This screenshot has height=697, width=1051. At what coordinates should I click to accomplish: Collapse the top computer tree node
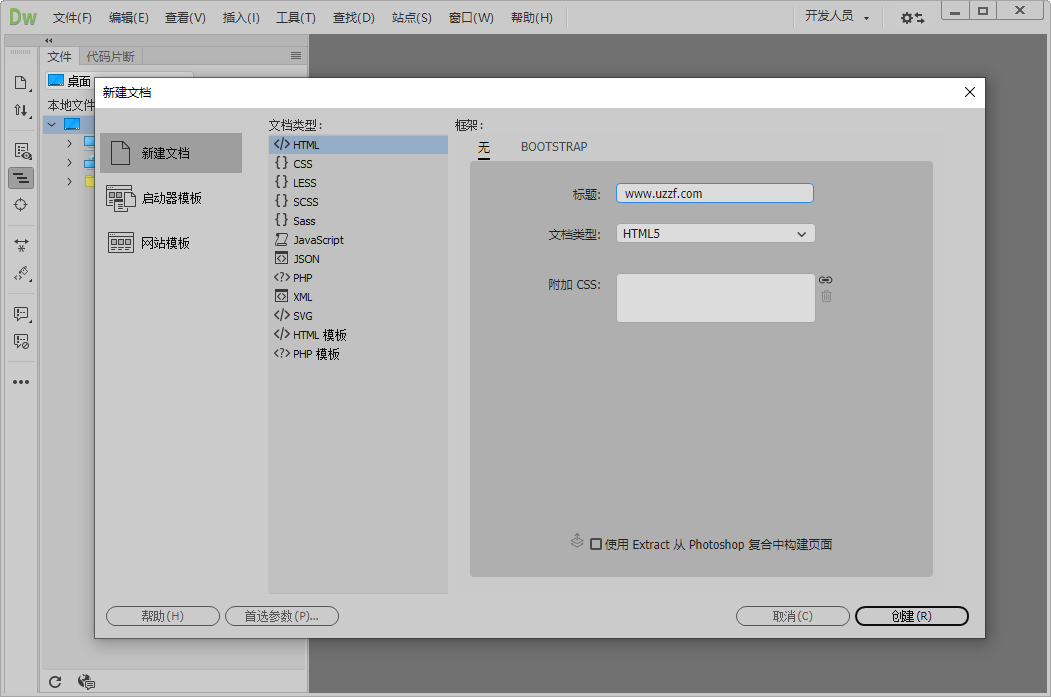tap(51, 125)
